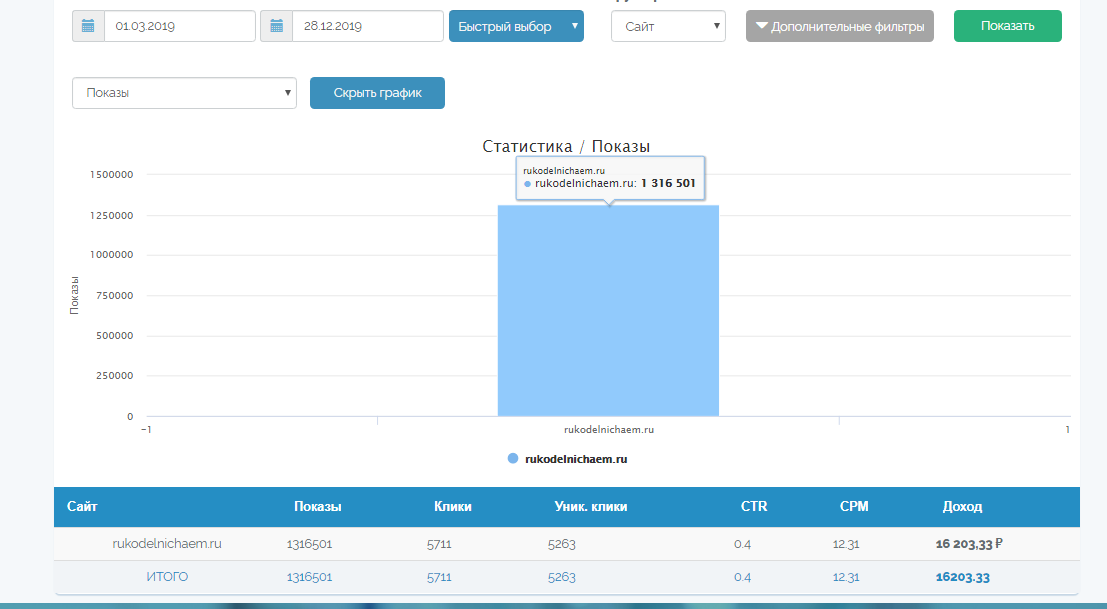
Task: Click rukodelnichaem.ru in the table row
Action: (x=167, y=544)
